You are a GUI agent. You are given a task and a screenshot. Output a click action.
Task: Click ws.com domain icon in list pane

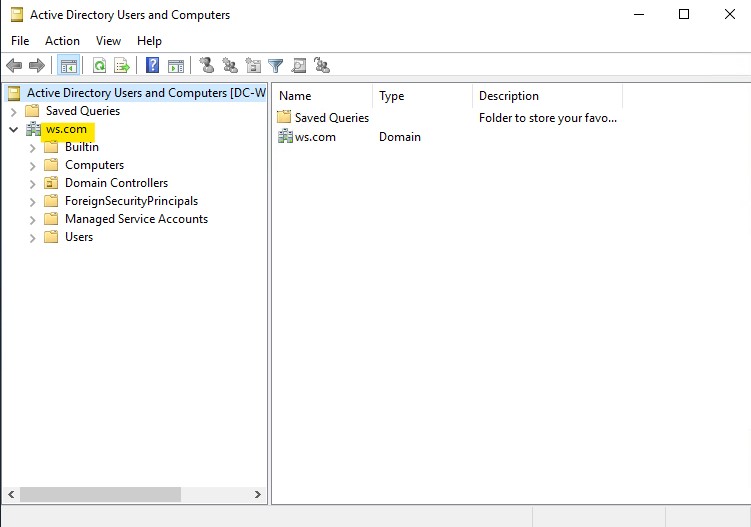coord(285,137)
